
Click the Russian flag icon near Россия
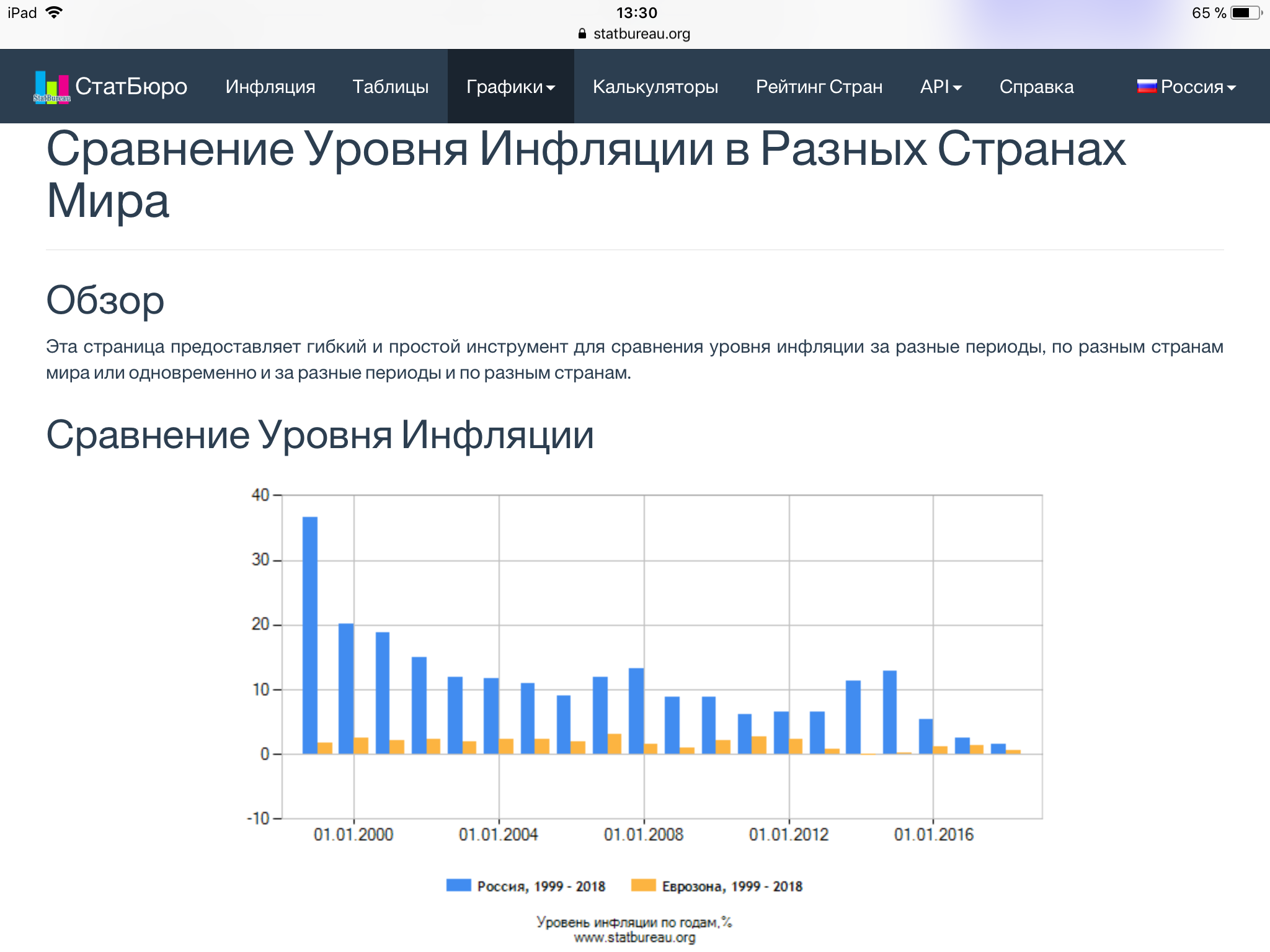(1147, 87)
